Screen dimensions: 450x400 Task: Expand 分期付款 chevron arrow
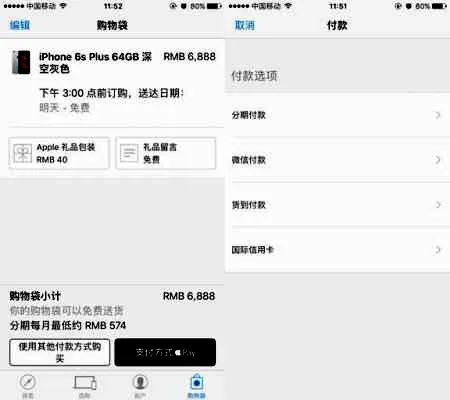click(438, 115)
